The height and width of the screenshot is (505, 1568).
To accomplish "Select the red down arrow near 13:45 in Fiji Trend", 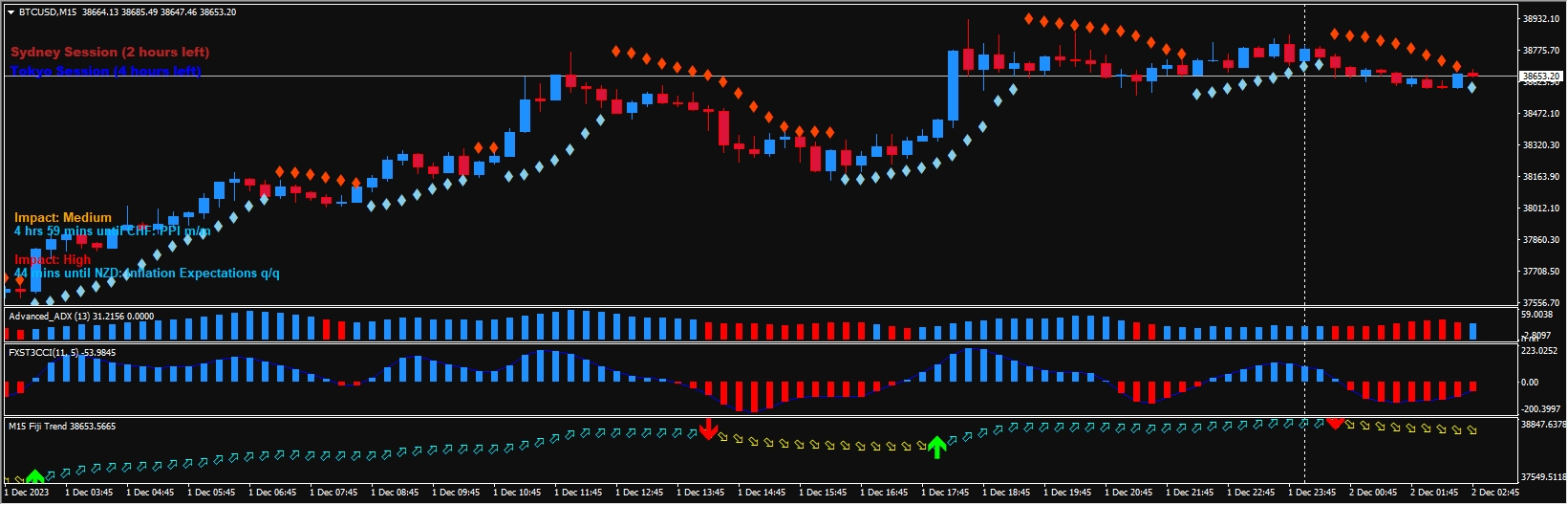I will (708, 429).
